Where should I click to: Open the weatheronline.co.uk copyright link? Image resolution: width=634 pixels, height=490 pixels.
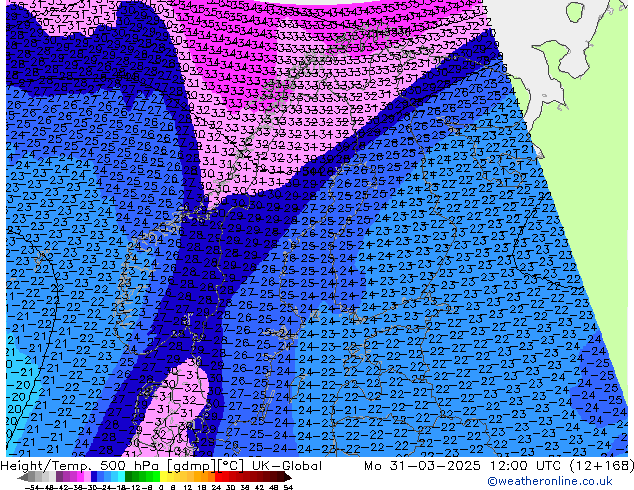point(550,481)
